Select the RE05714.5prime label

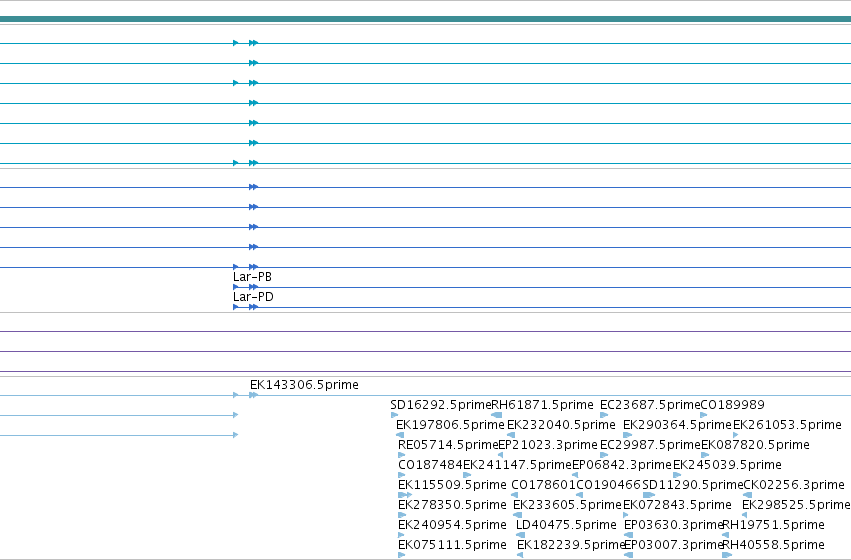pos(448,445)
